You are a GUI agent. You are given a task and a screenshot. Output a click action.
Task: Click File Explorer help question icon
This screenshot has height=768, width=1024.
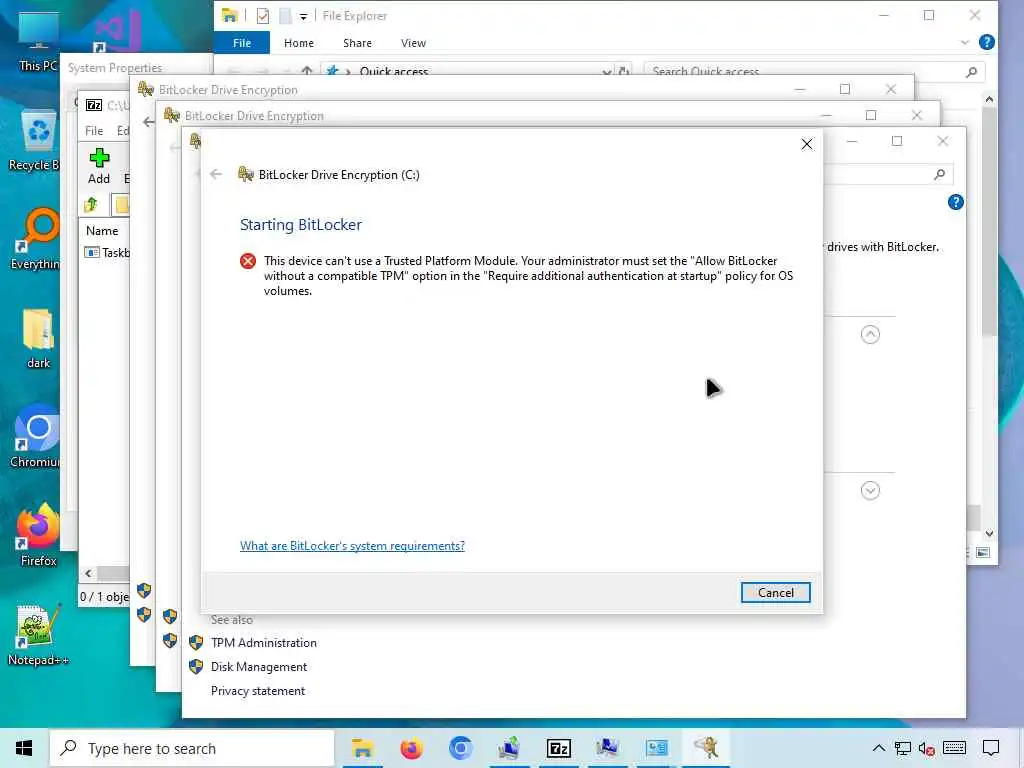[987, 42]
